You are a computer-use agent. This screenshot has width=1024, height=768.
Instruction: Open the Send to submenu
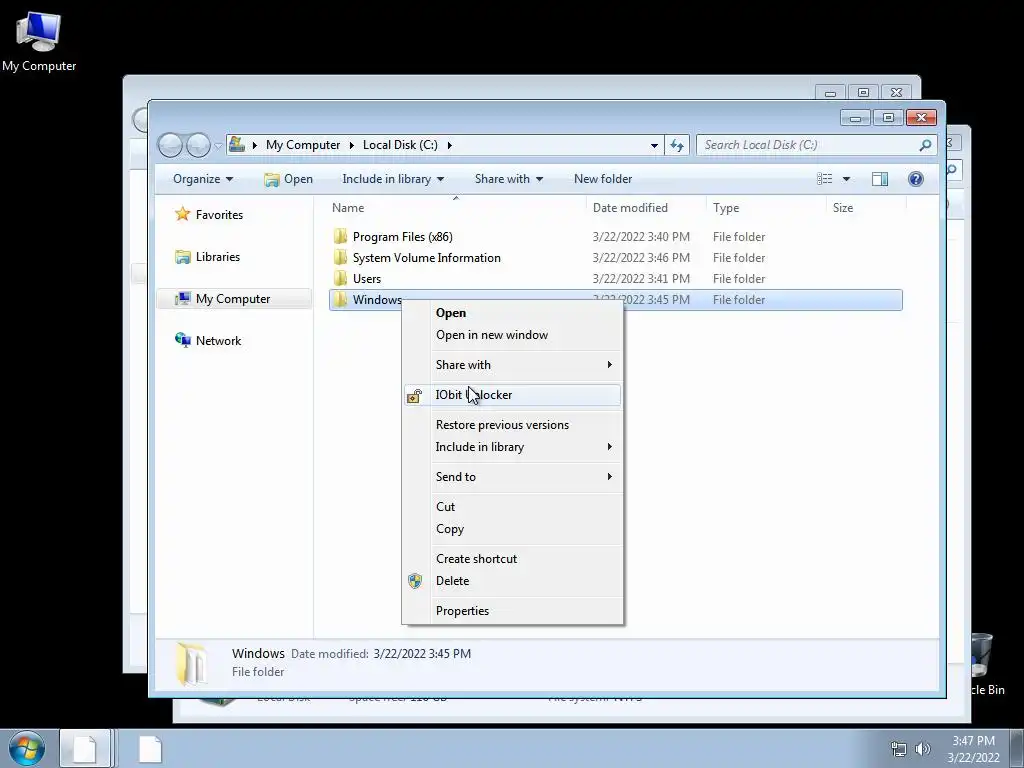click(513, 477)
